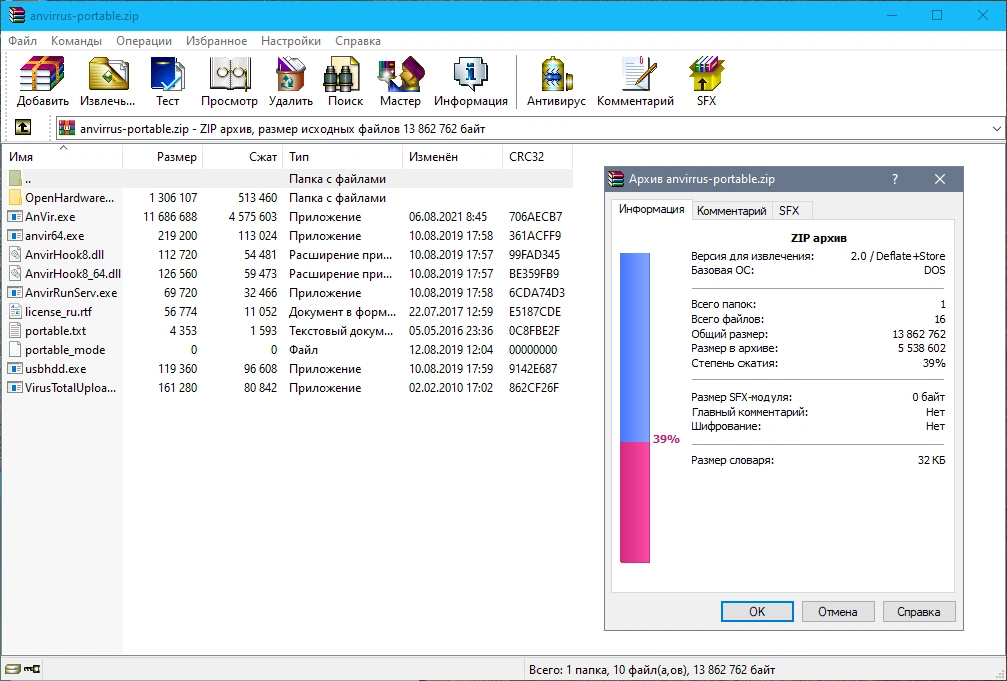Click the Извлечь (Extract) toolbar icon

[x=108, y=74]
